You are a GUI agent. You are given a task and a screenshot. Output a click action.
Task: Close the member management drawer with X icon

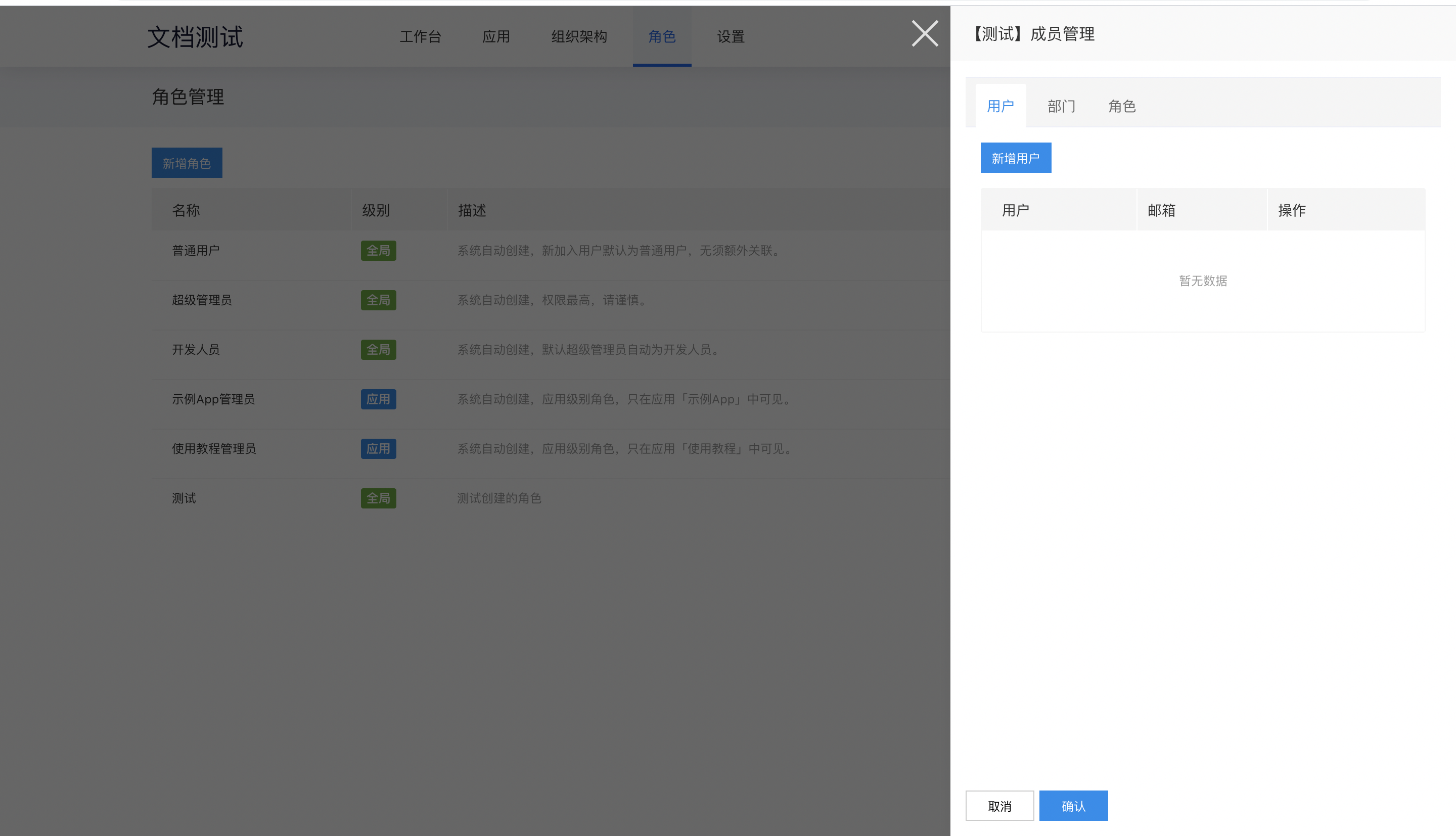(x=925, y=33)
